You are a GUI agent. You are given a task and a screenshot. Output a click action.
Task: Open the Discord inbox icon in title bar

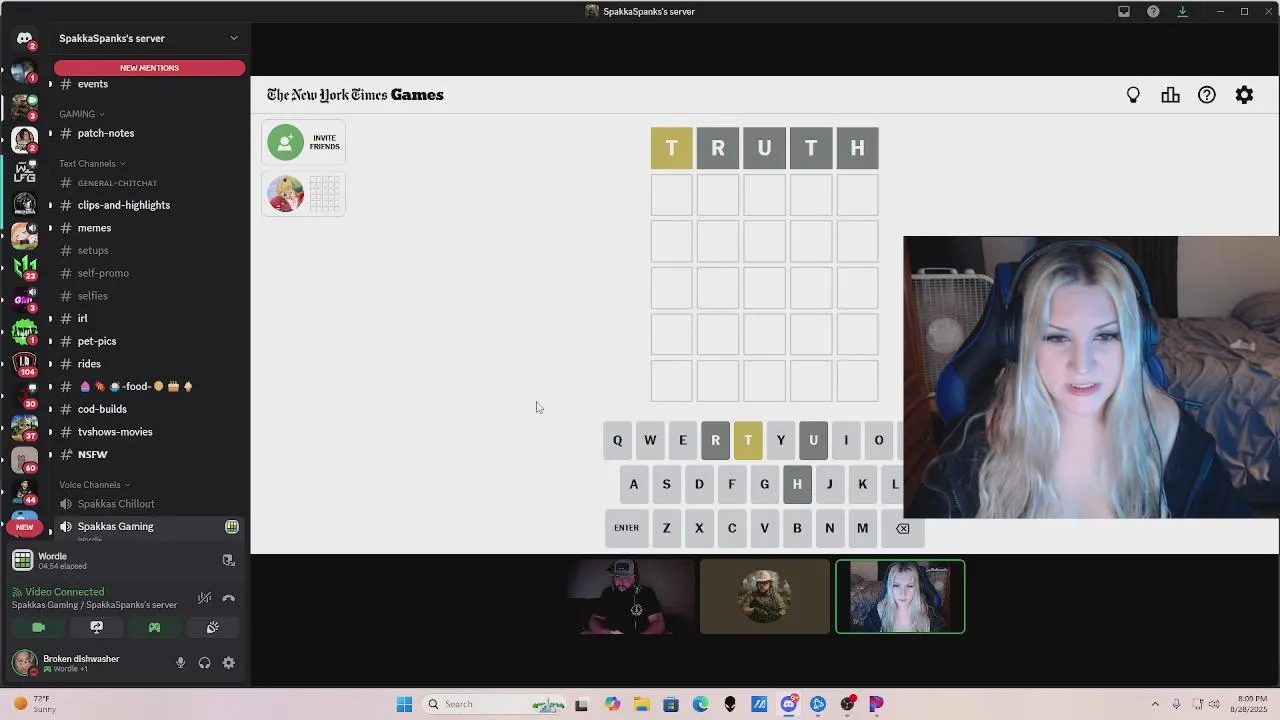click(1124, 12)
